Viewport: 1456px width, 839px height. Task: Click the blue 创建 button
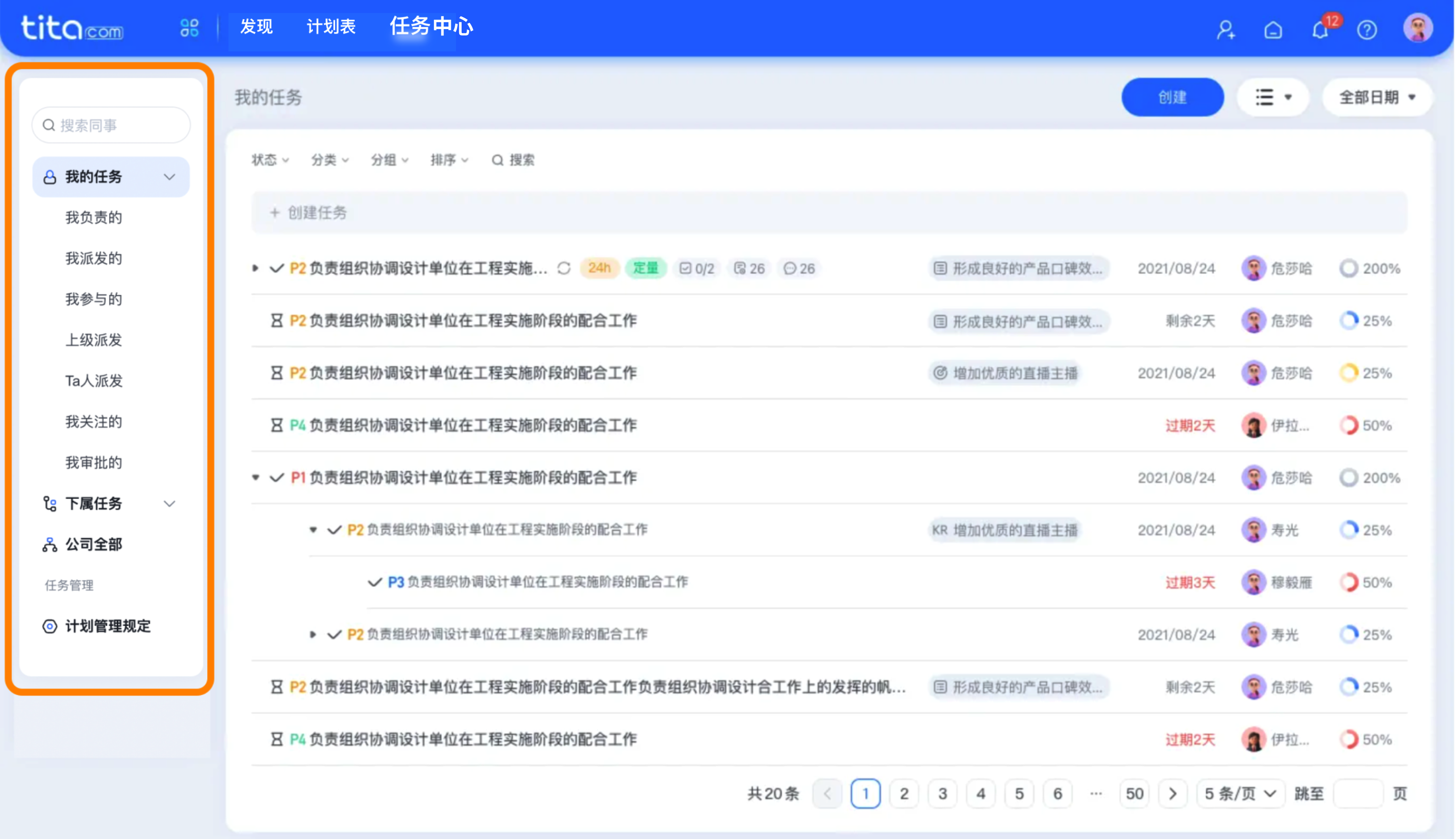[x=1173, y=98]
